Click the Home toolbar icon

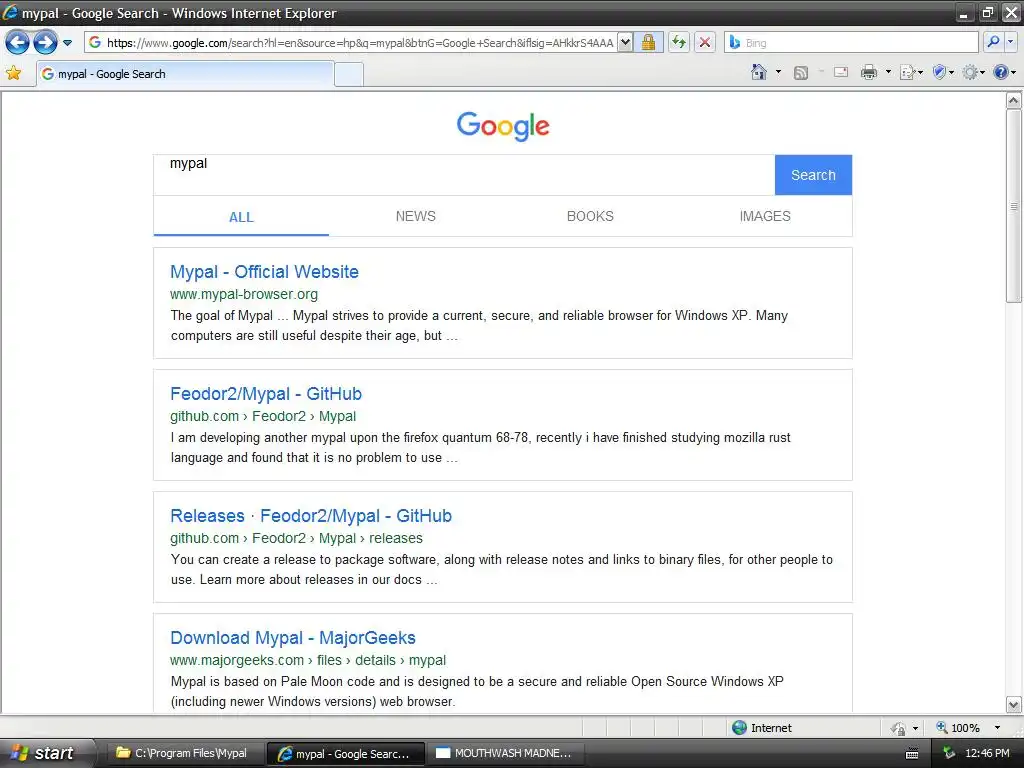(x=759, y=72)
